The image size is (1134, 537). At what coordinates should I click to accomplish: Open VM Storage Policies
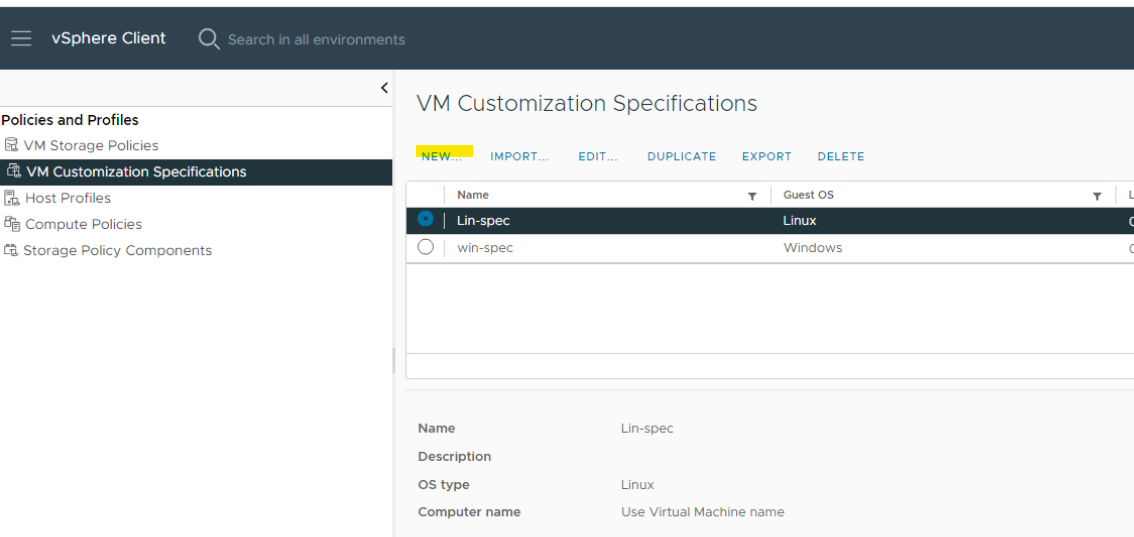91,145
